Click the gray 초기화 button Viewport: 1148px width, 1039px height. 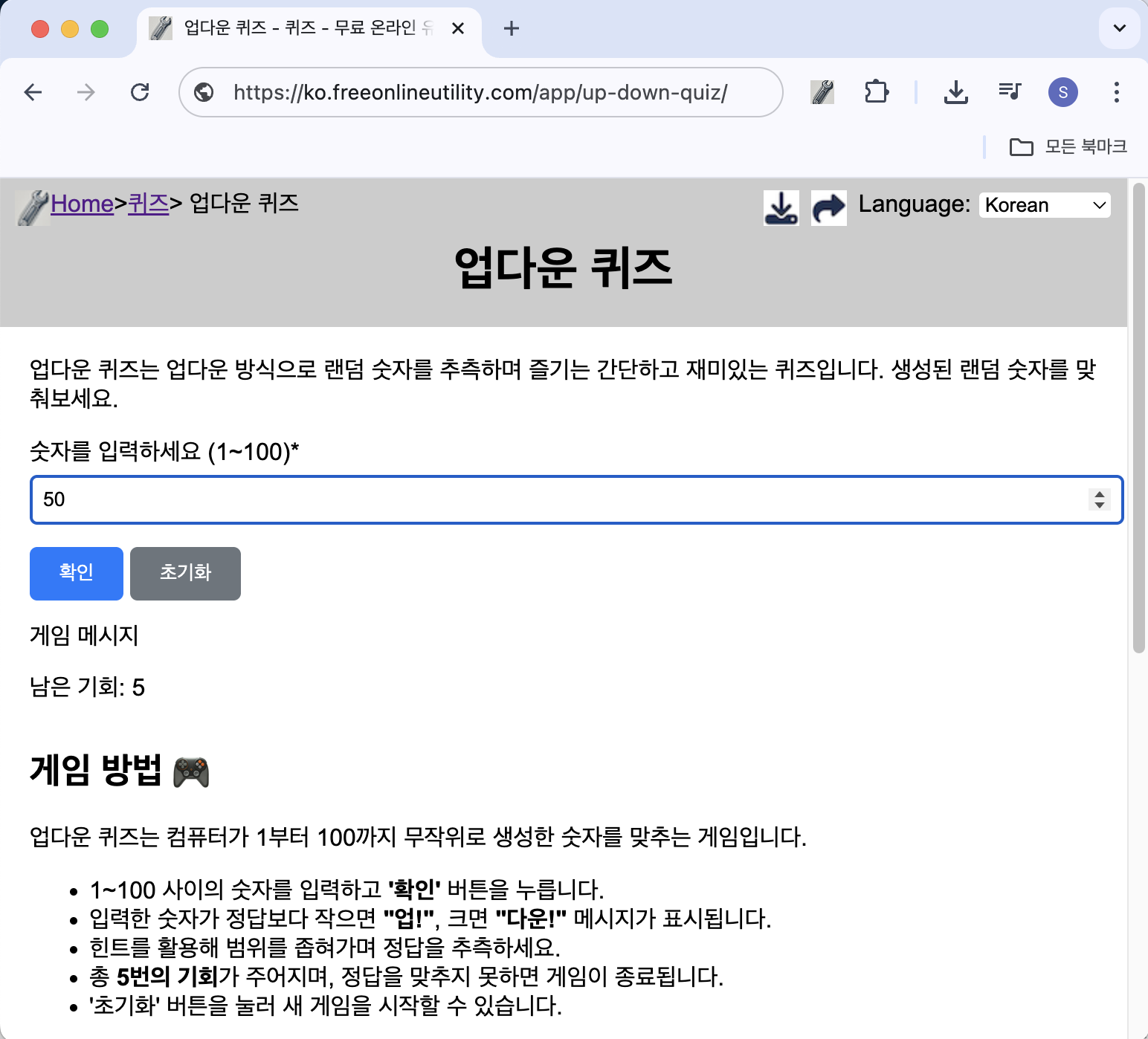pos(185,573)
